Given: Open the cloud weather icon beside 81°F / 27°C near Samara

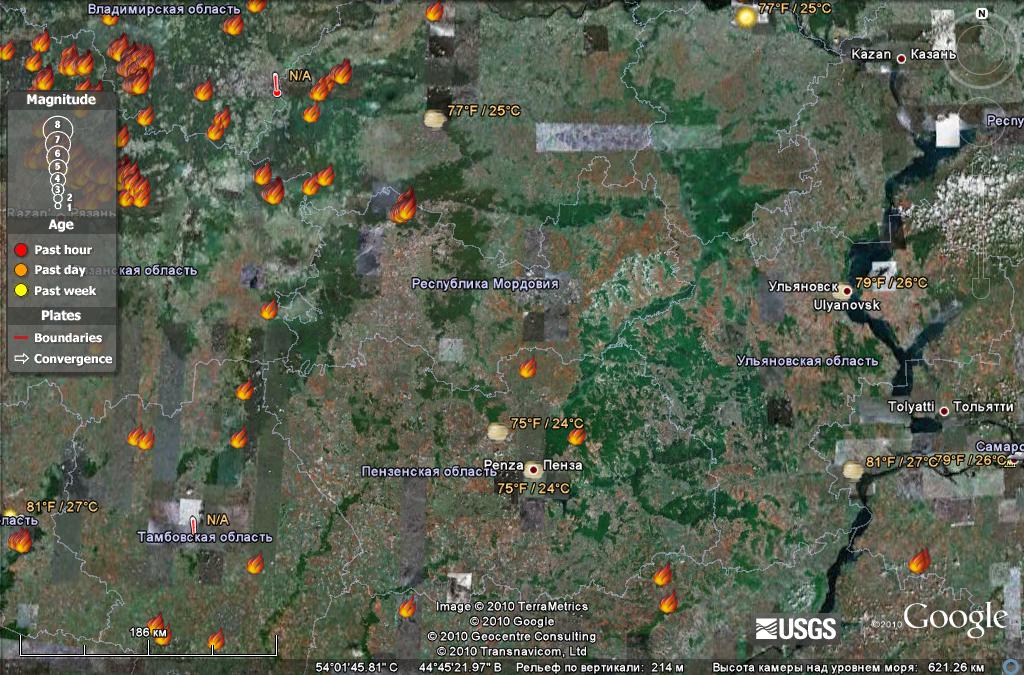Looking at the screenshot, I should point(852,470).
